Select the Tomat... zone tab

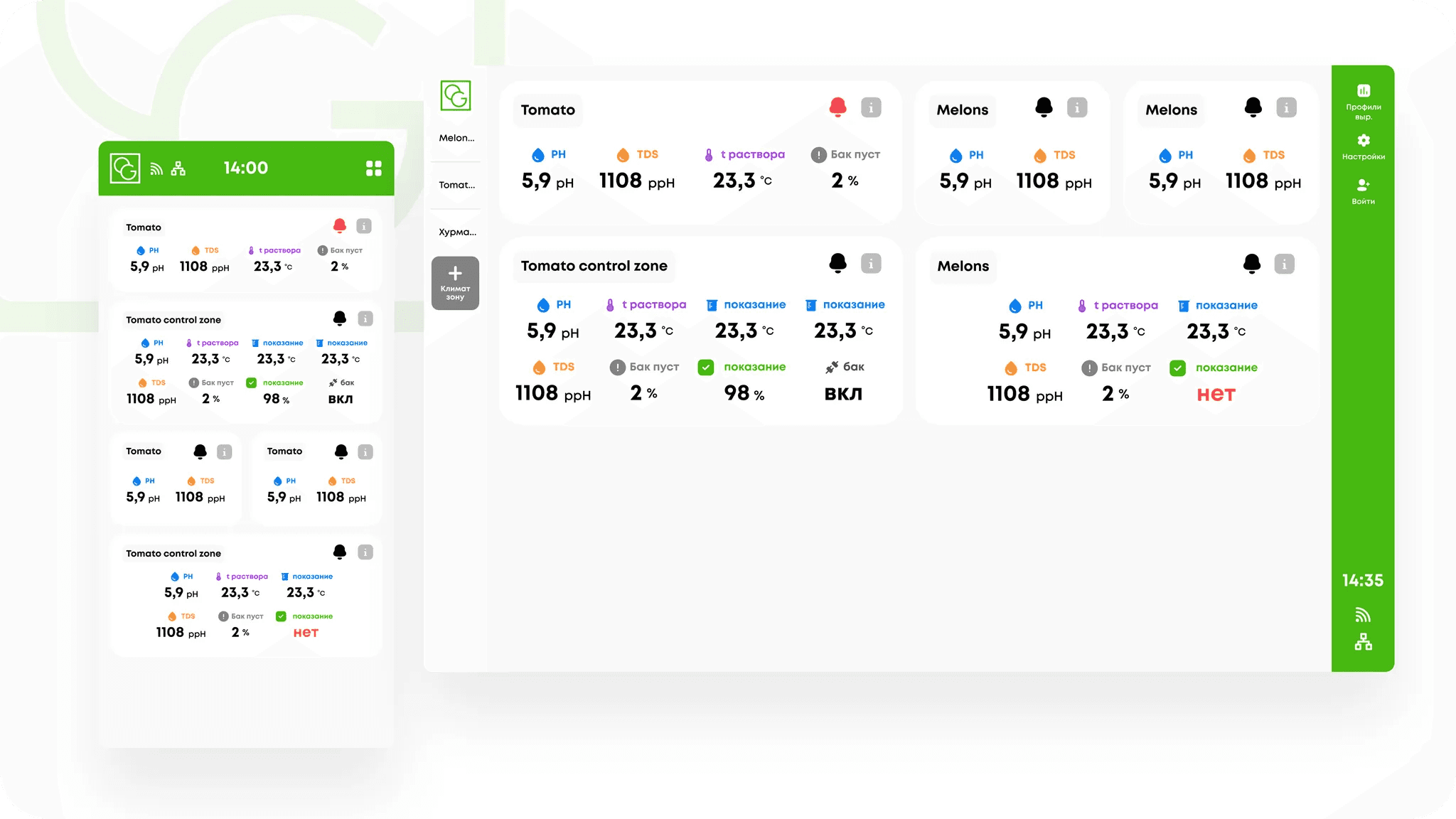coord(456,185)
